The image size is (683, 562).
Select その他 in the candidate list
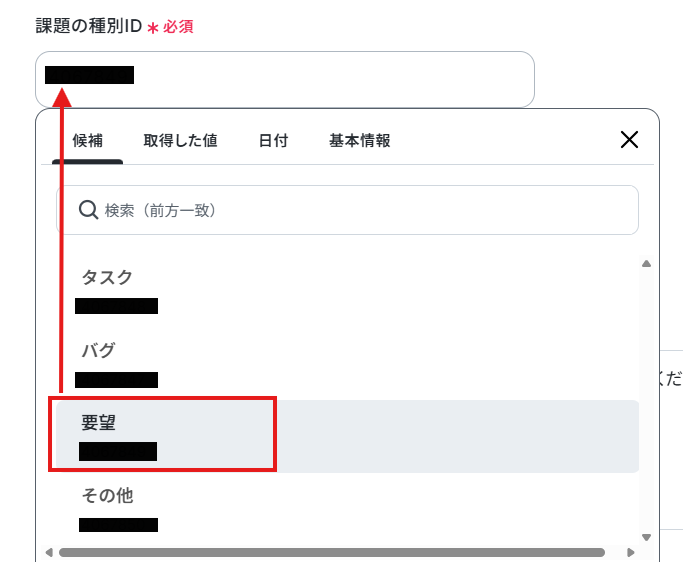pyautogui.click(x=107, y=496)
